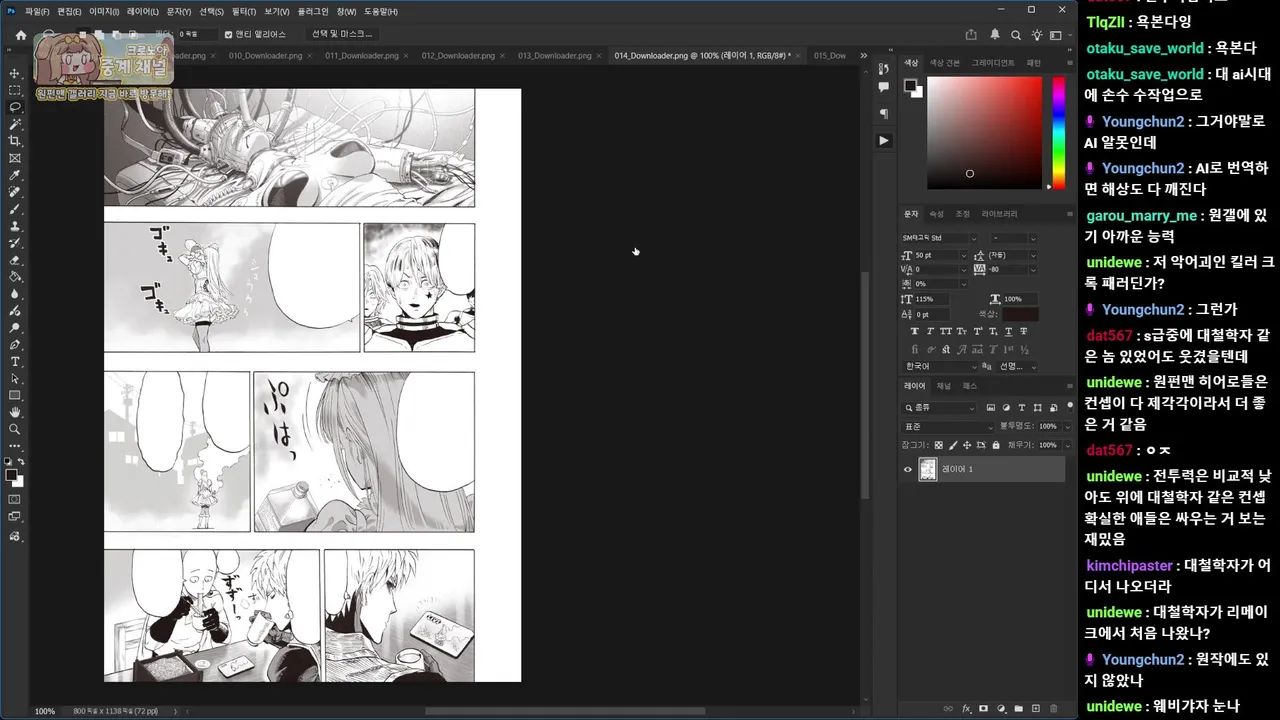Select the Spot Healing Brush tool
Screen dimensions: 1280x720
15,192
